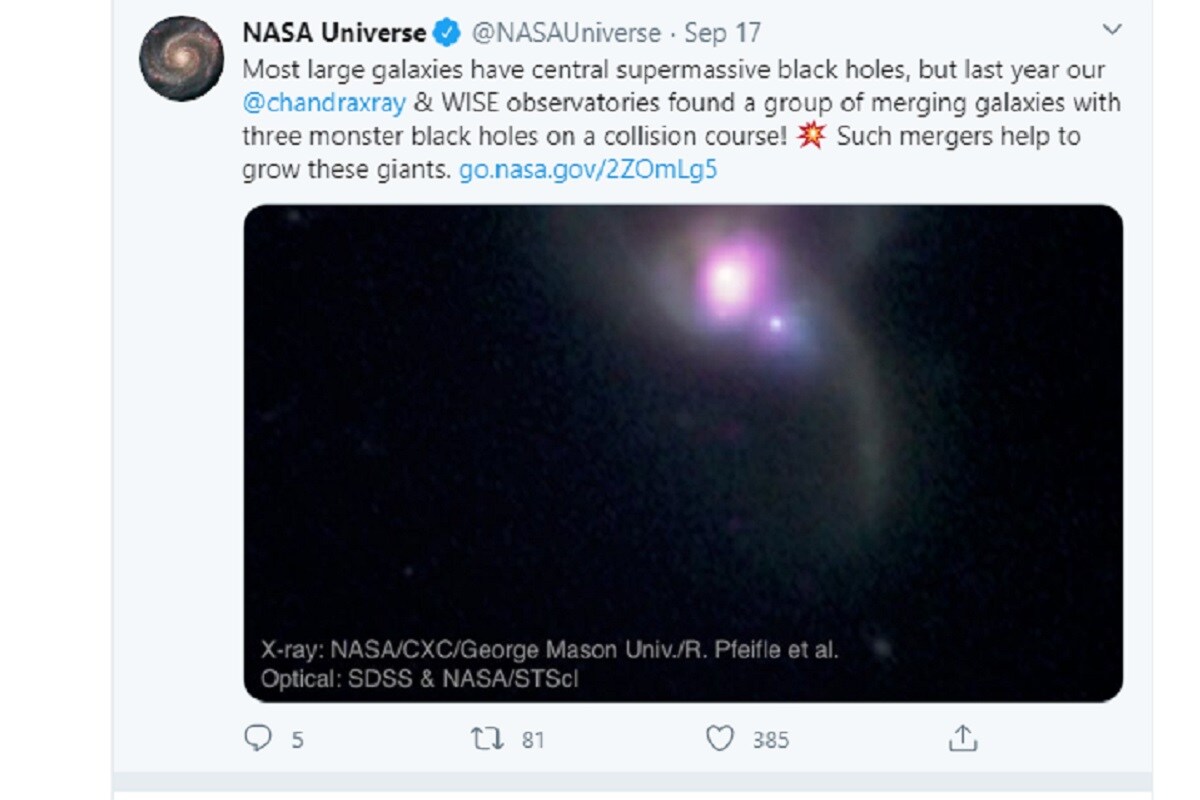Click the like count 385
The height and width of the screenshot is (800, 1200).
click(x=771, y=740)
